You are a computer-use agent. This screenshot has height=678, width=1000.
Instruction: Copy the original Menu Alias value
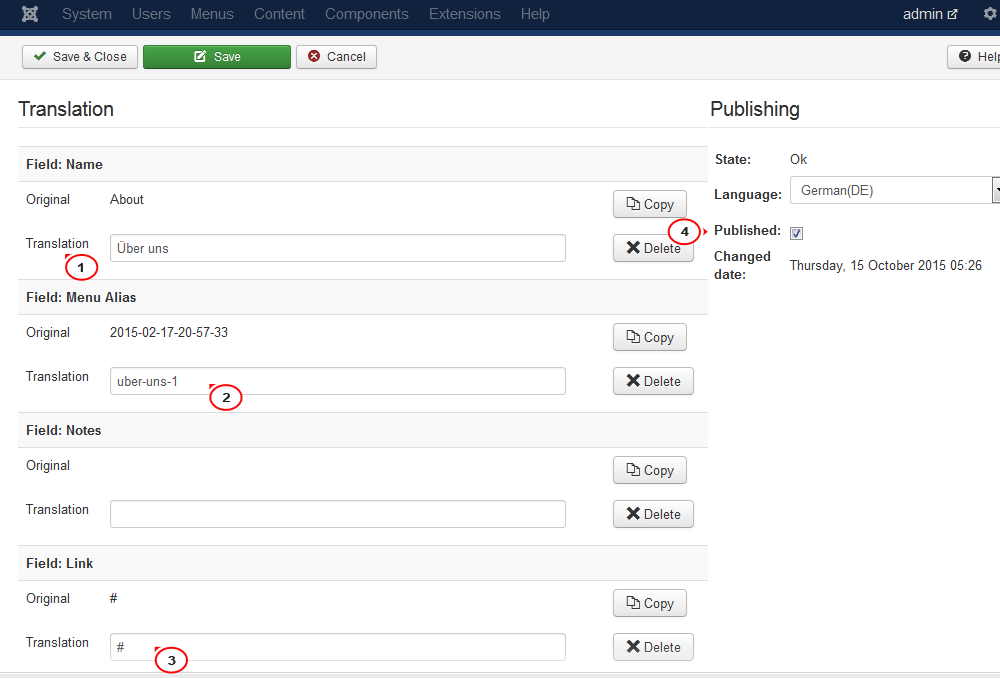coord(650,337)
